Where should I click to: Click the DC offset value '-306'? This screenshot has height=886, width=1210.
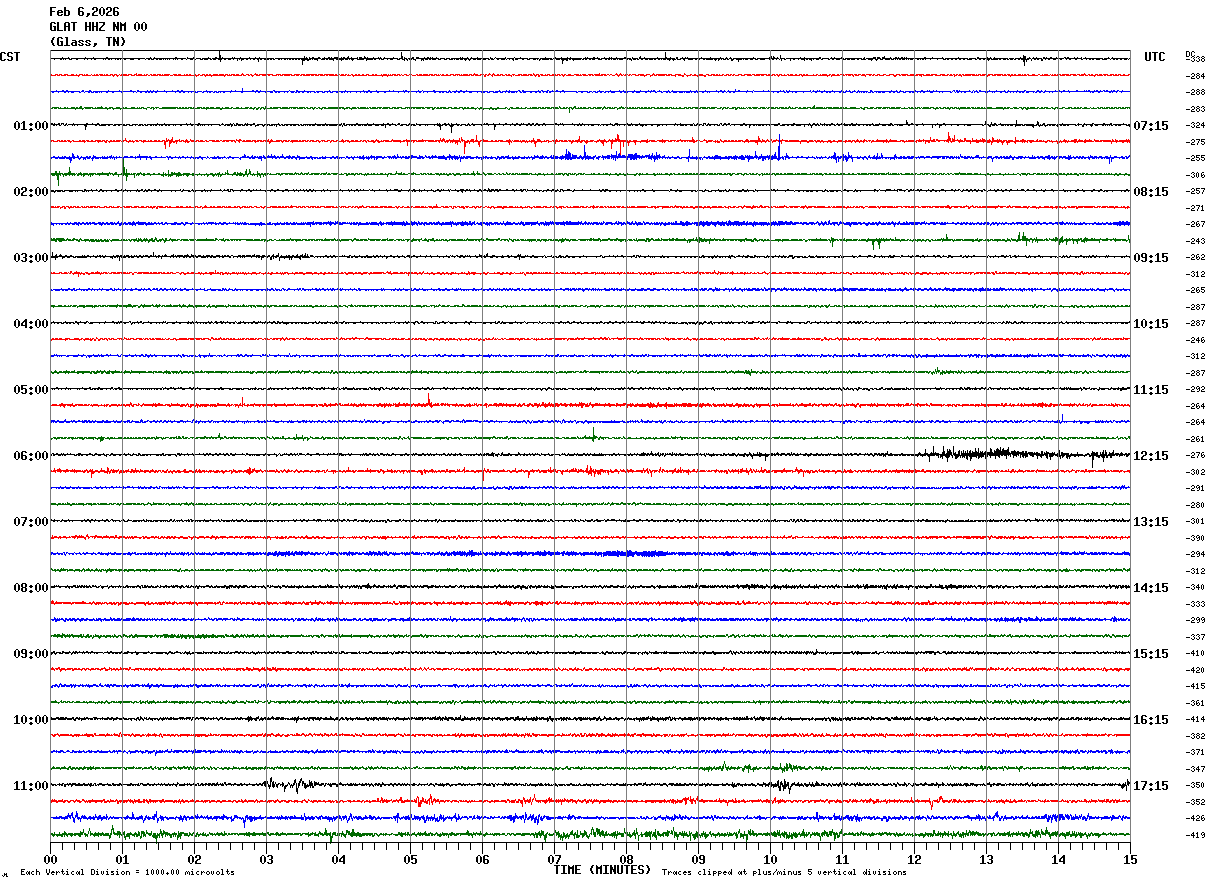pos(1195,175)
